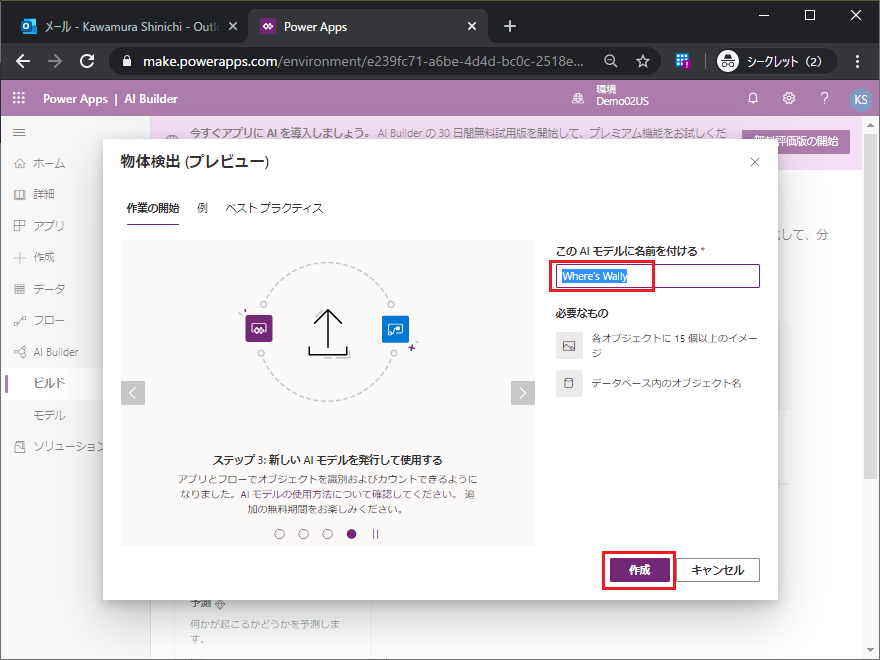
Task: Click the database requirement icon
Action: click(569, 383)
